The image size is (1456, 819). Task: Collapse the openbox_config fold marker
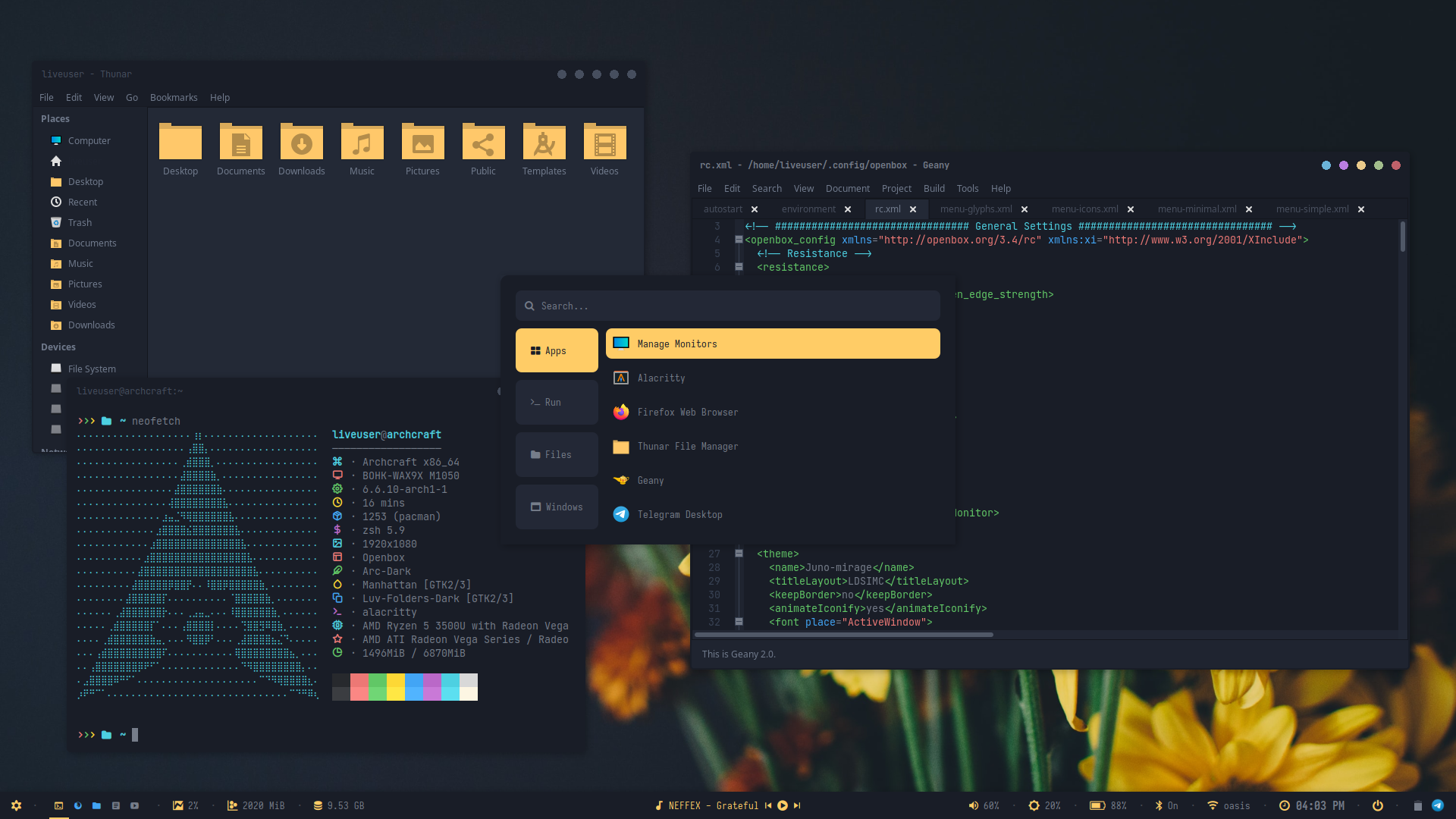[739, 240]
